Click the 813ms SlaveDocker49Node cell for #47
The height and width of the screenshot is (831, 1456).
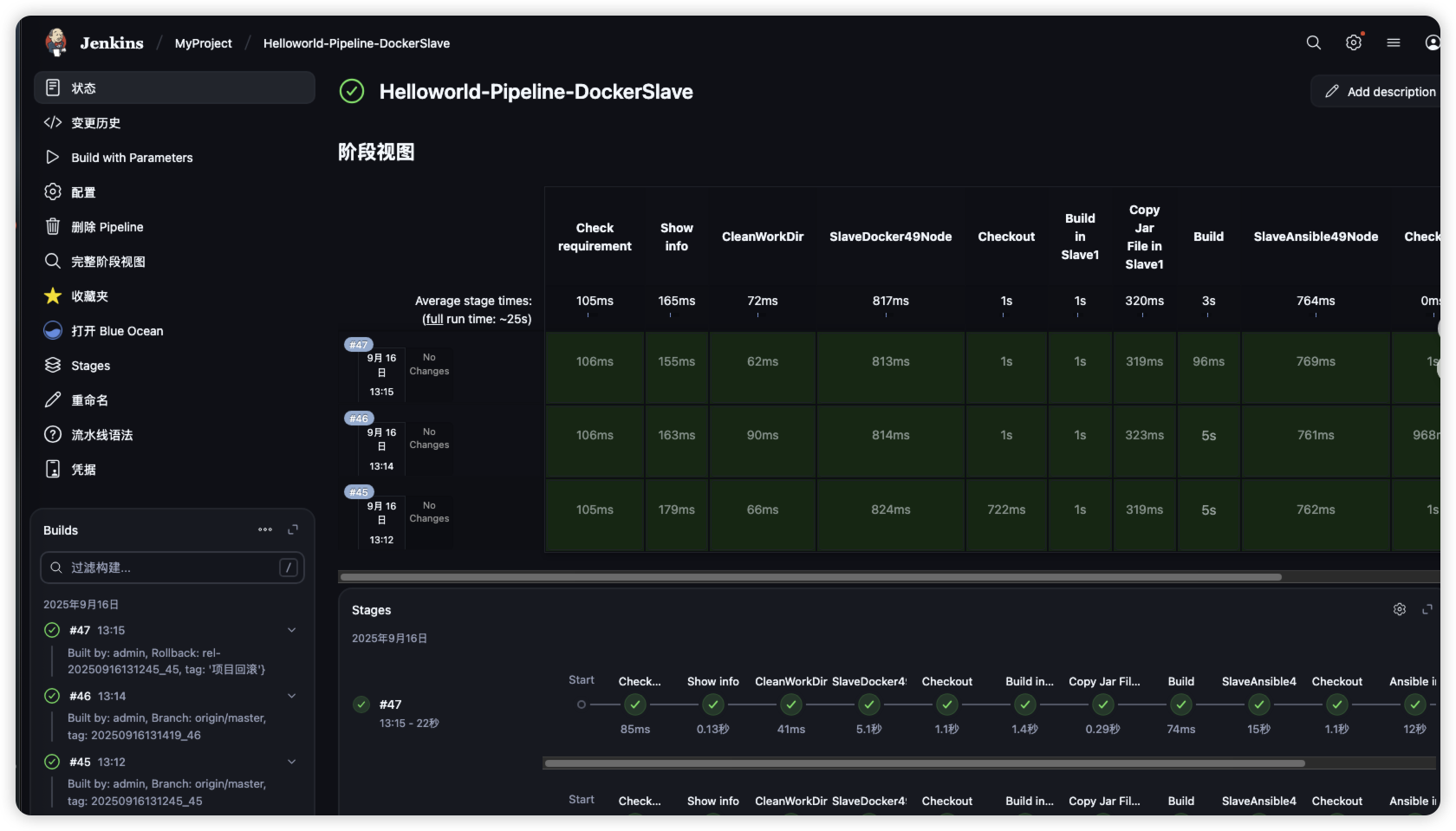pos(891,367)
